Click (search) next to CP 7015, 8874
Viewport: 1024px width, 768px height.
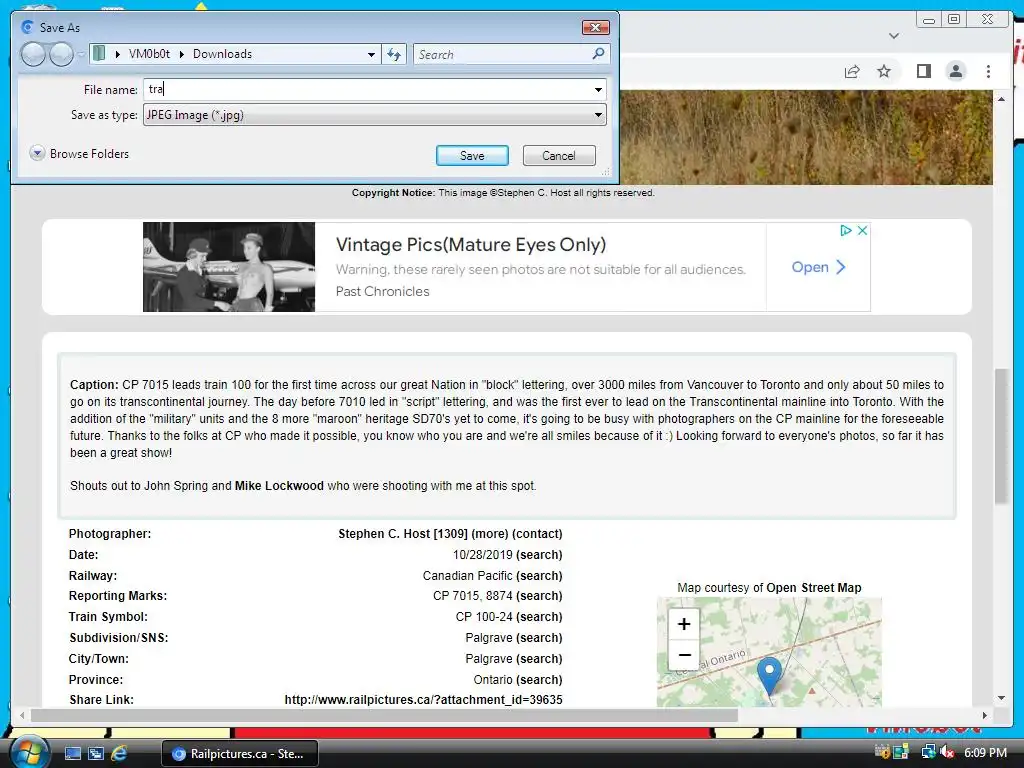point(539,596)
